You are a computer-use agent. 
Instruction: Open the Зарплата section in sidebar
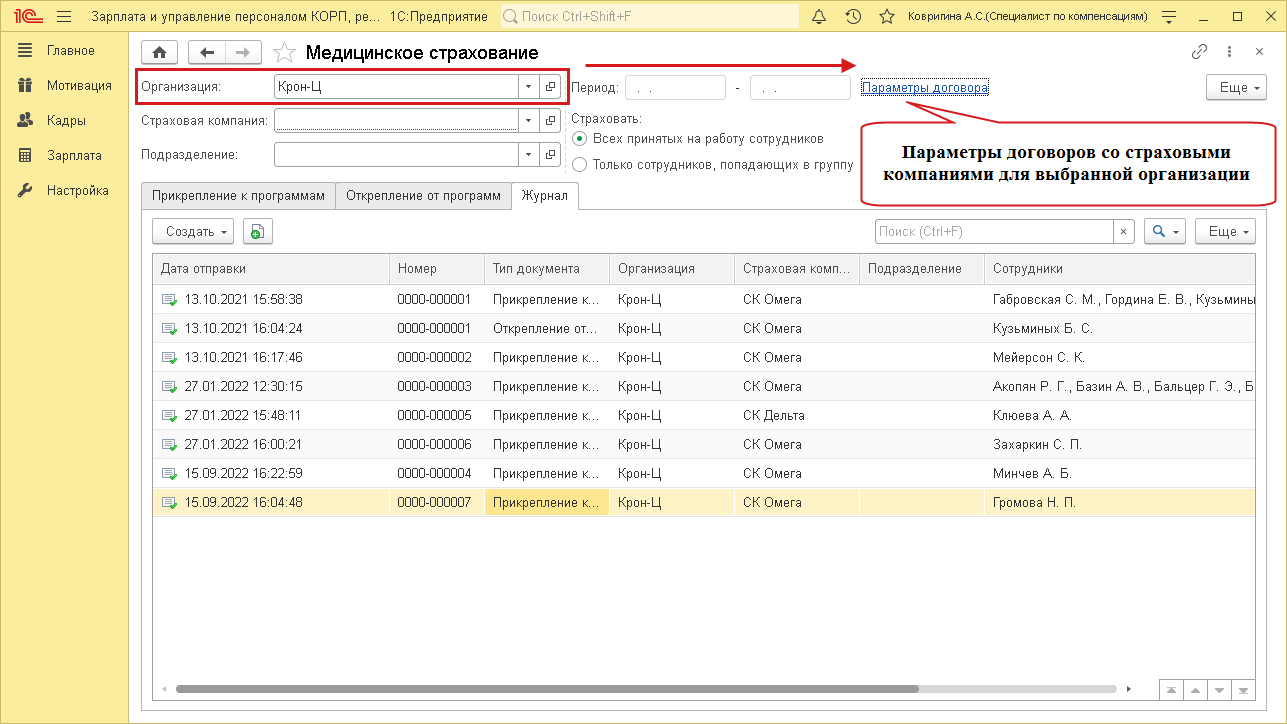click(x=74, y=155)
